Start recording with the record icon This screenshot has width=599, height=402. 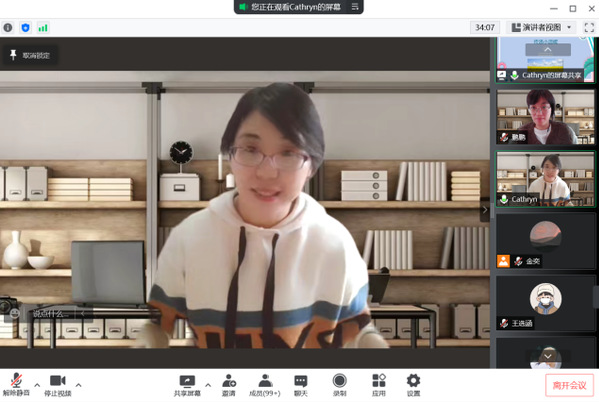pos(339,381)
